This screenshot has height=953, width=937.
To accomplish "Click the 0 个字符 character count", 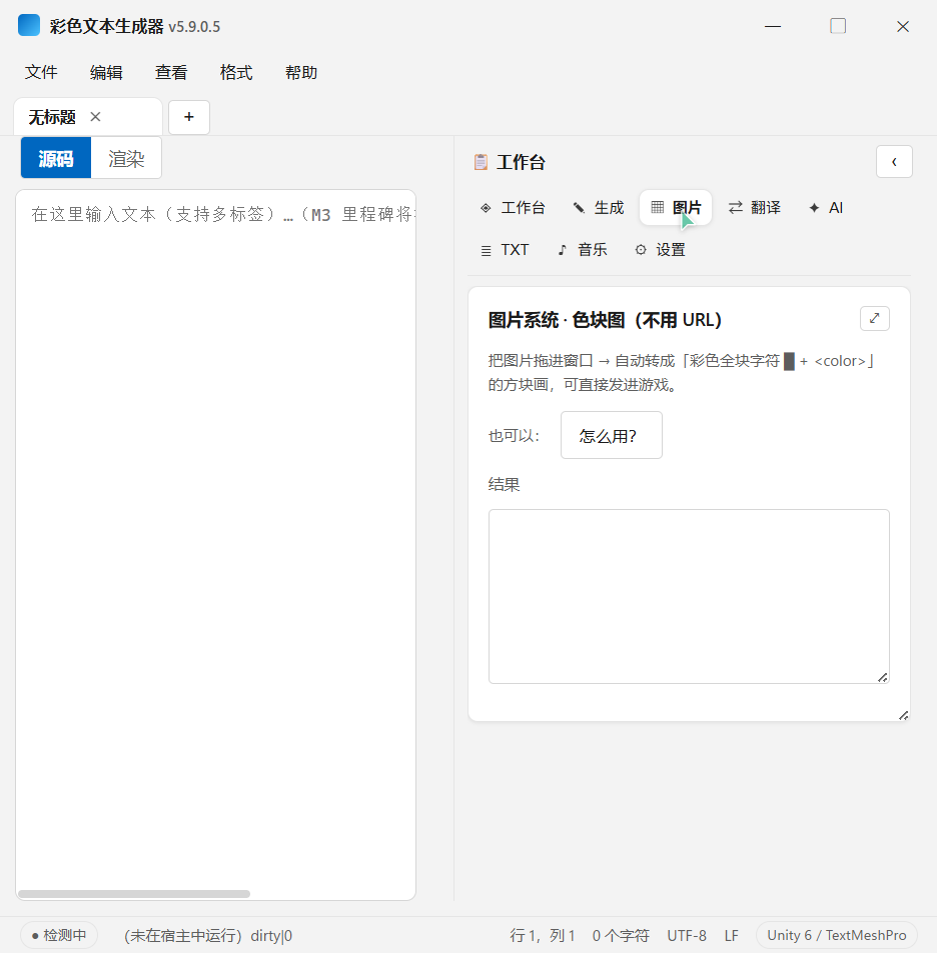I will [621, 935].
